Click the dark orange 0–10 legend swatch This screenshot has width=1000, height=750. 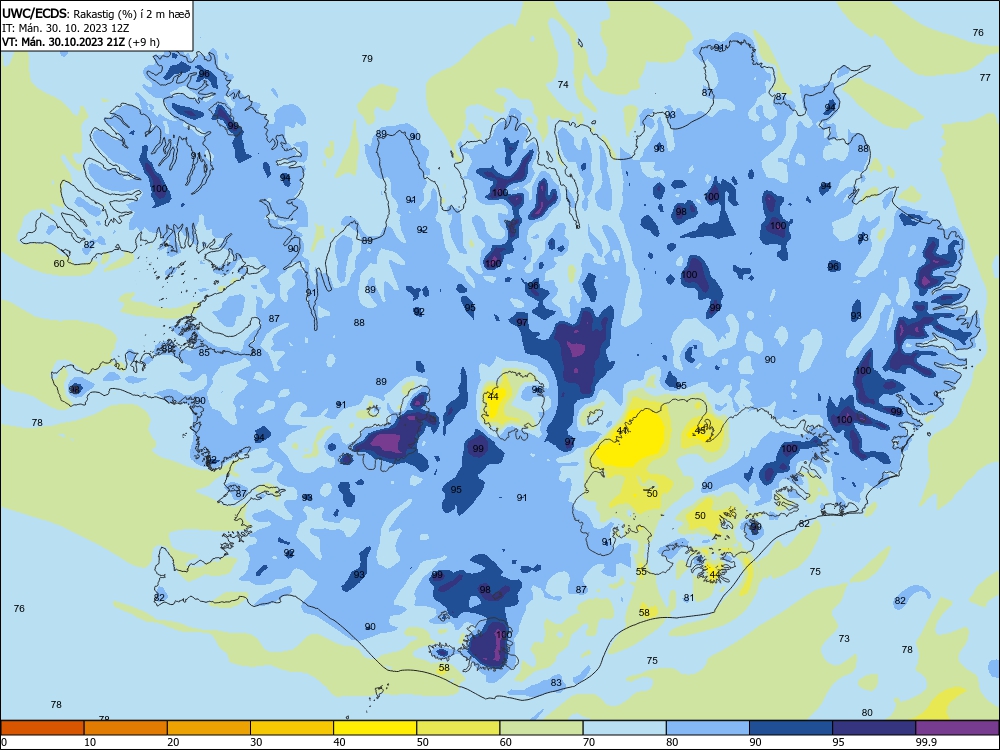42,728
